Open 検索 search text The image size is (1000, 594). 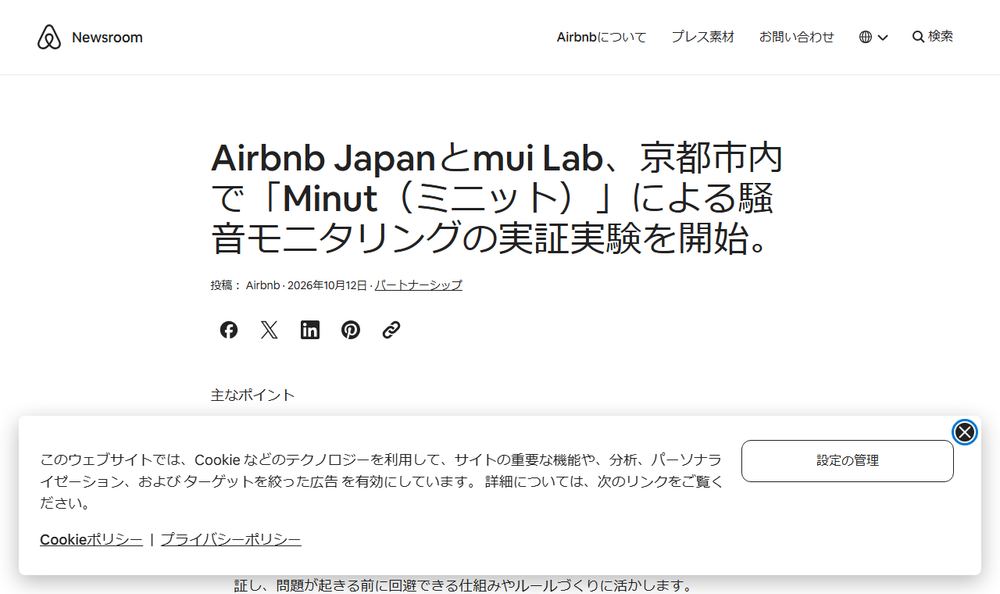point(941,36)
